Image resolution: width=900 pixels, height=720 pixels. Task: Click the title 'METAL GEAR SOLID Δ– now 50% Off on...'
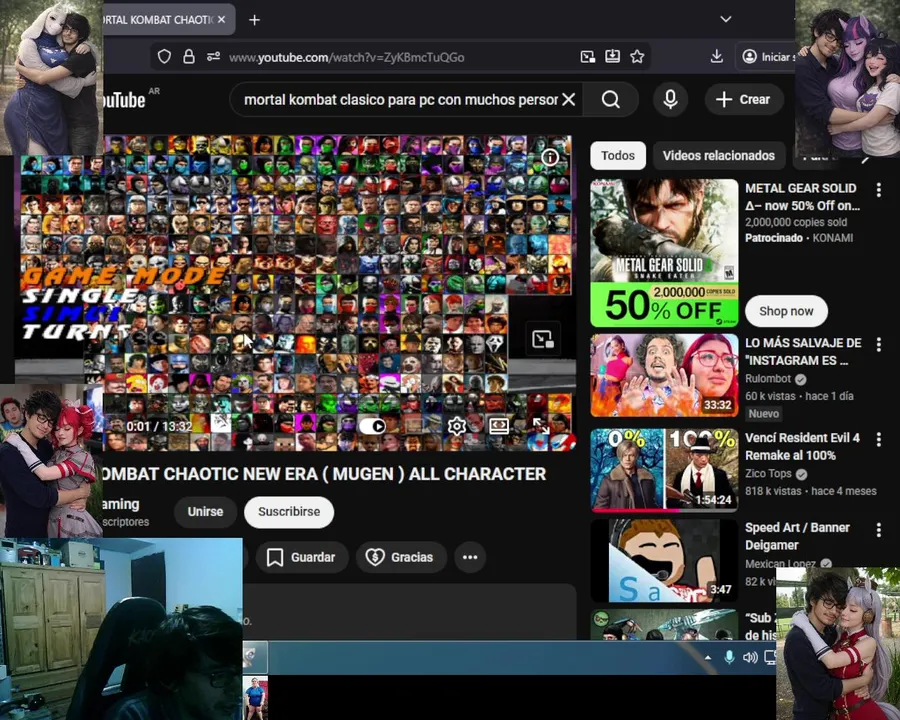tap(802, 197)
